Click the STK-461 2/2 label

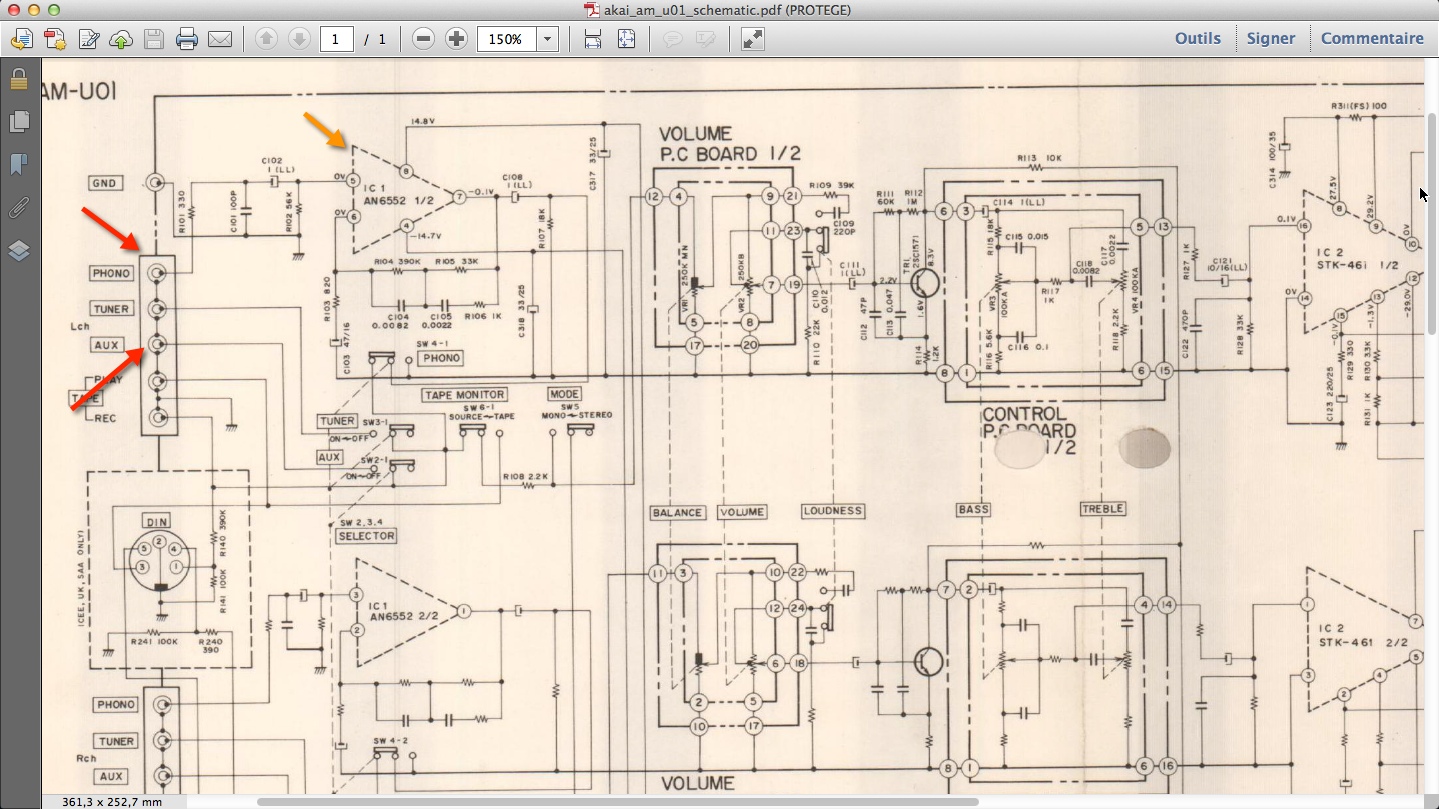[1362, 636]
